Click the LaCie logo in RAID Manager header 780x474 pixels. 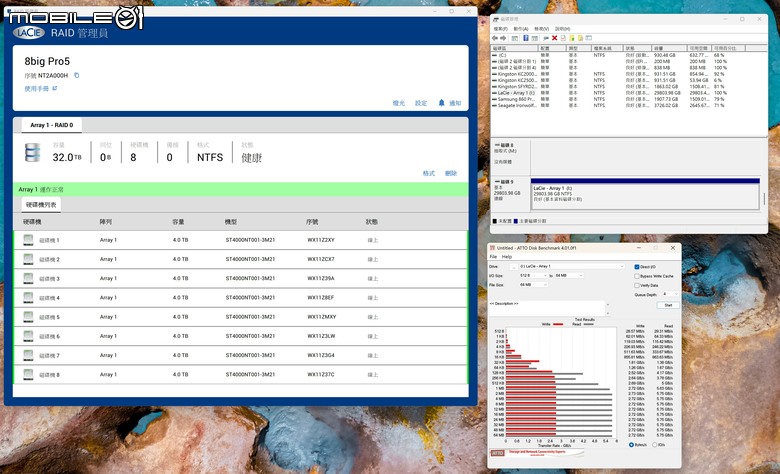29,33
